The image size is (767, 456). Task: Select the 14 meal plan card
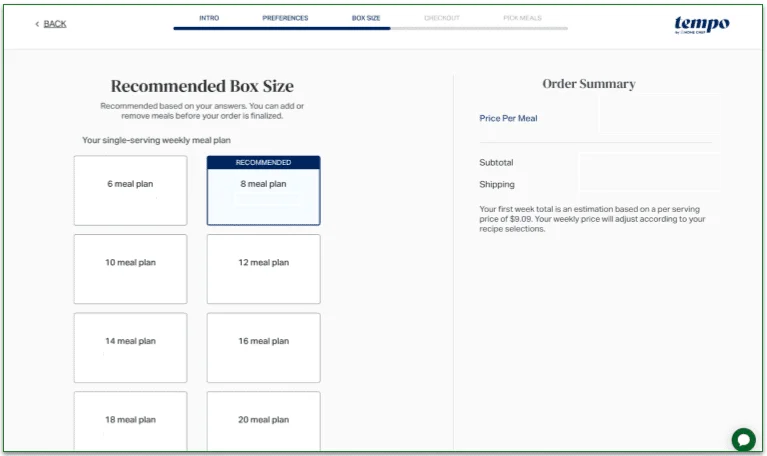[x=130, y=346]
